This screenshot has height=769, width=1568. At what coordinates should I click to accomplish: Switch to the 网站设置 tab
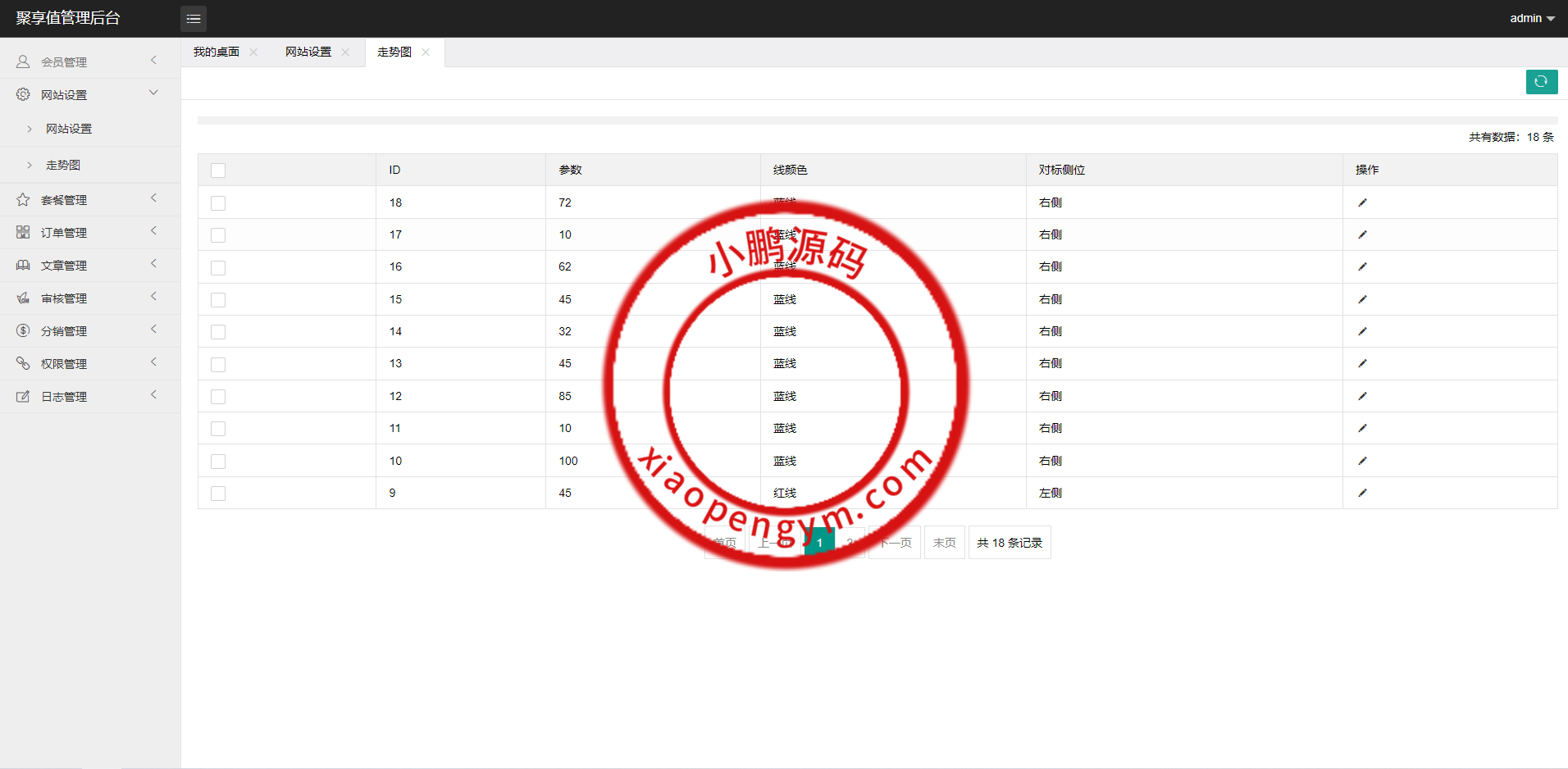click(308, 52)
